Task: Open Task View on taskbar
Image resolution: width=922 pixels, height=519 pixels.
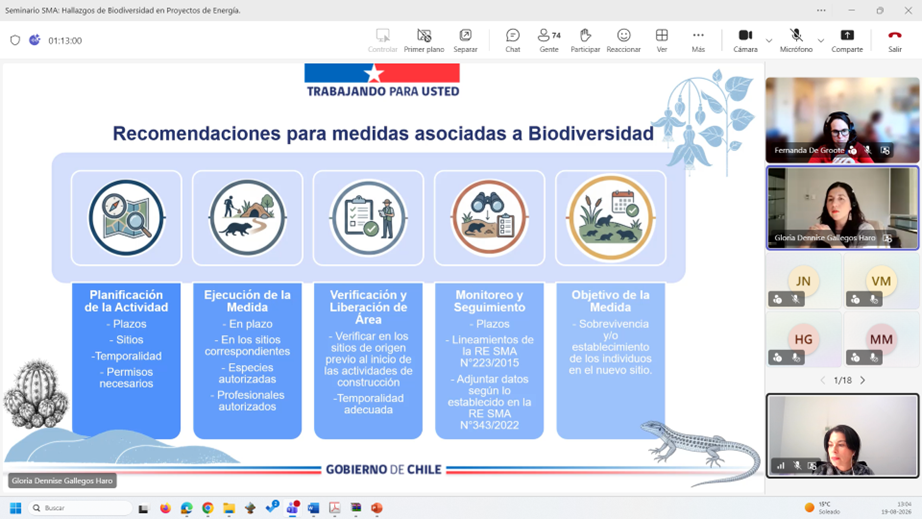Action: click(x=143, y=508)
